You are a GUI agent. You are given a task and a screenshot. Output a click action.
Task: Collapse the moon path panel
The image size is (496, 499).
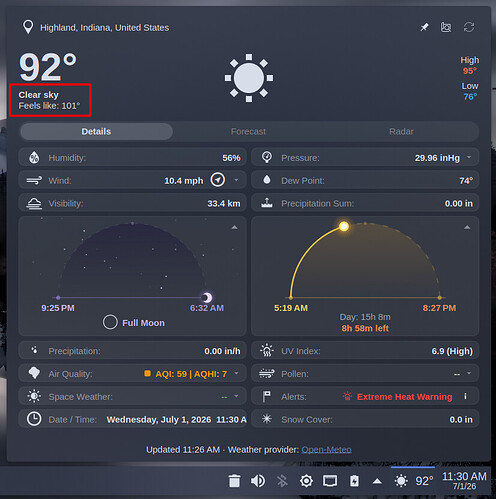coord(235,227)
